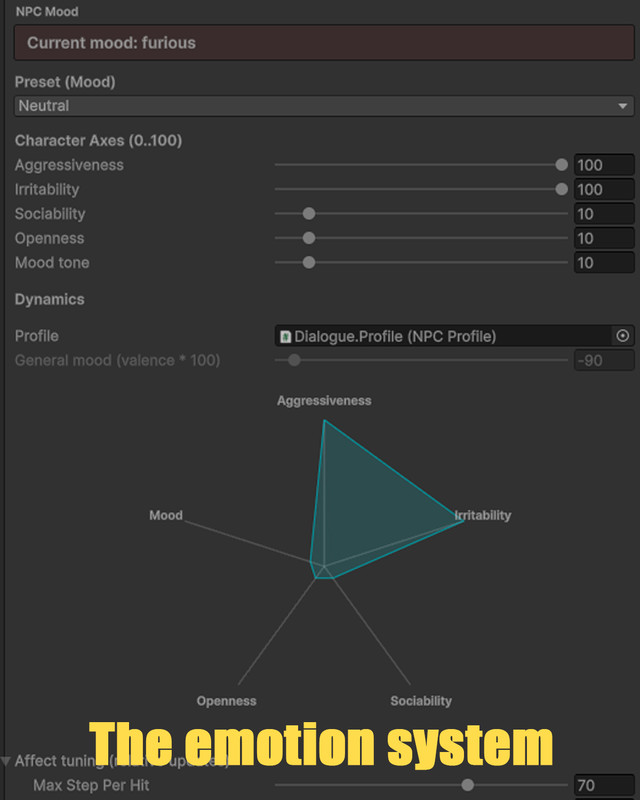Select the Openness value field
Image resolution: width=640 pixels, height=800 pixels.
pos(603,238)
